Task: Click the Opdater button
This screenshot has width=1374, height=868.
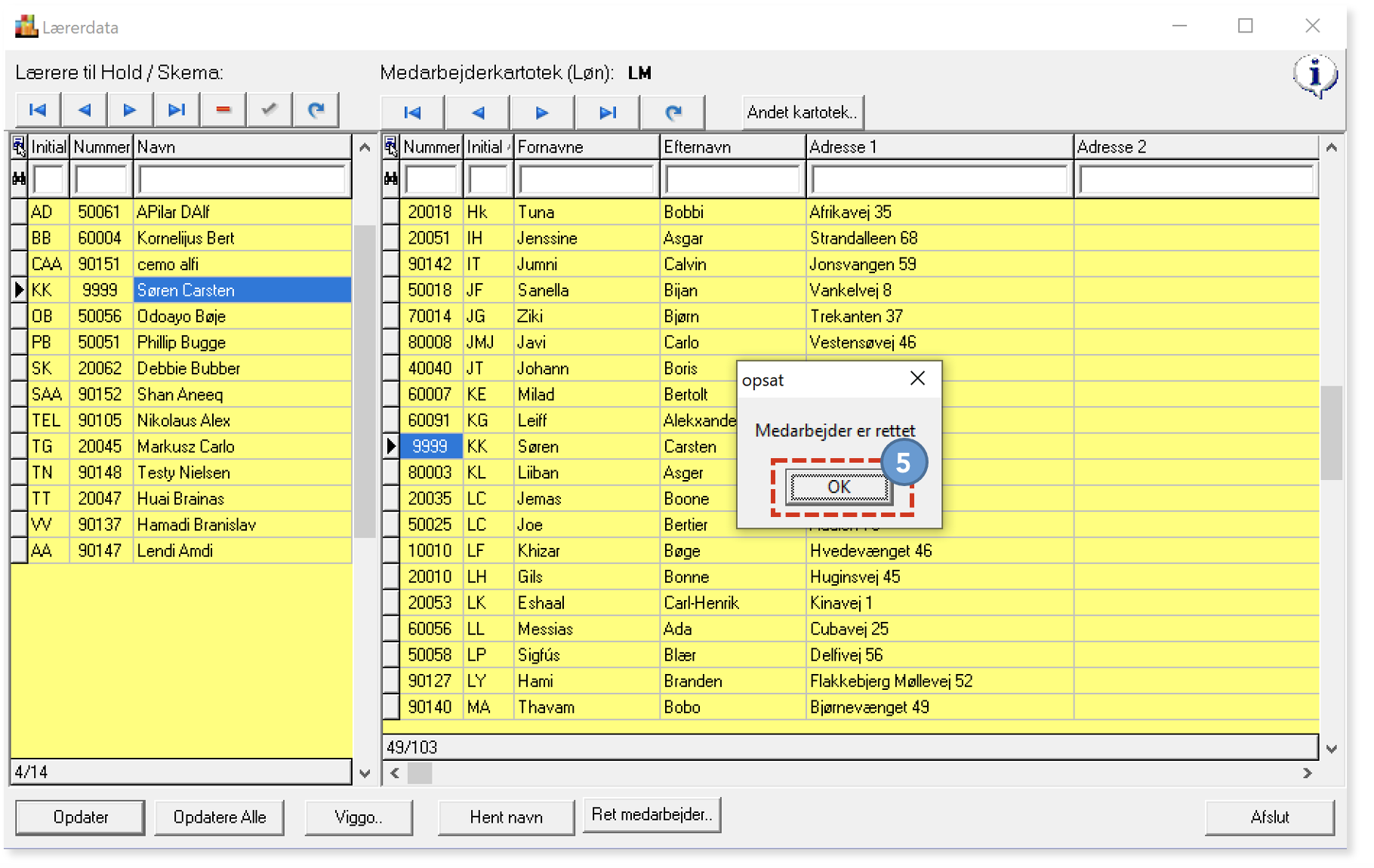Action: point(80,817)
